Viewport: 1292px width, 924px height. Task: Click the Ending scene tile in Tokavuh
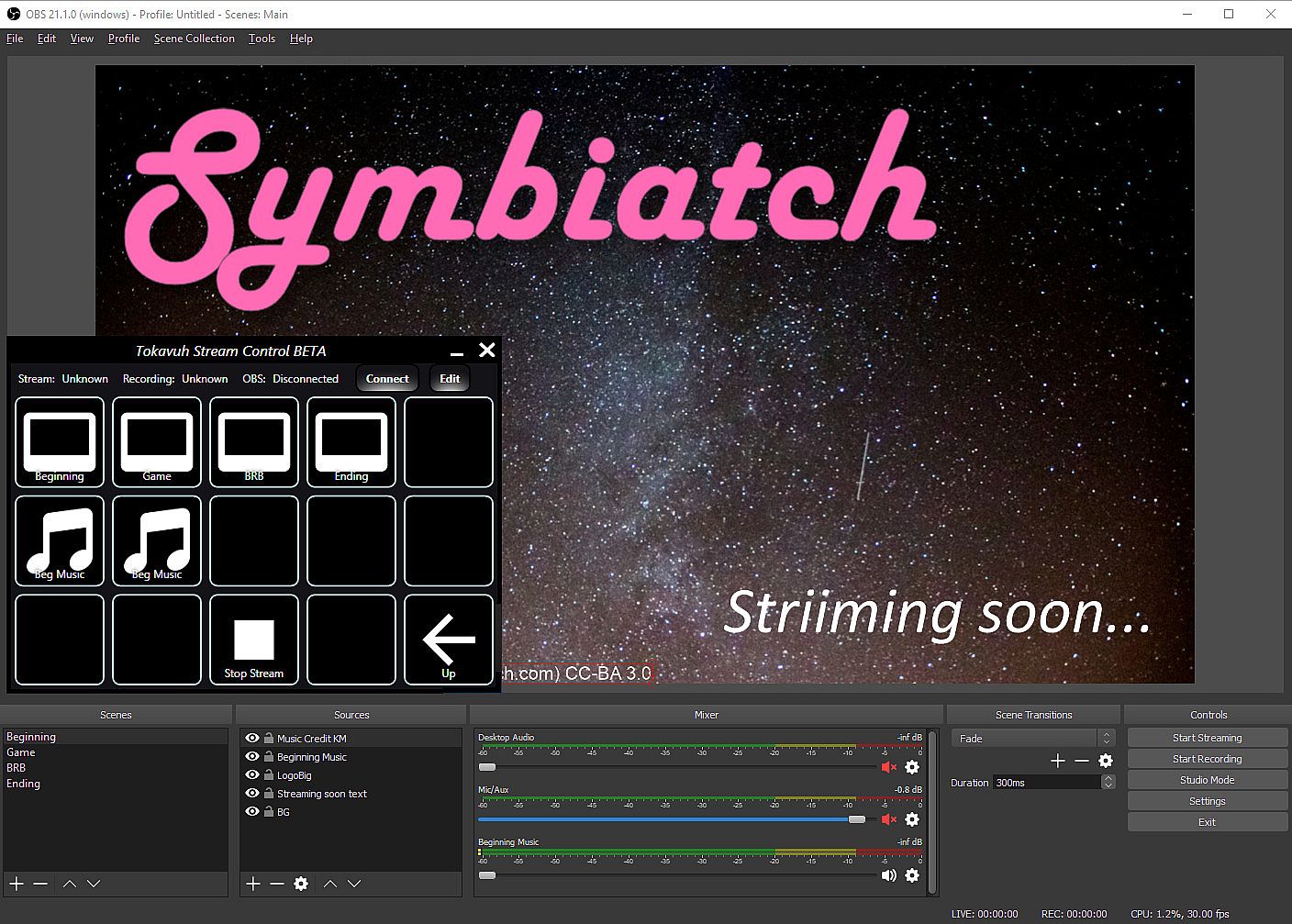click(351, 442)
